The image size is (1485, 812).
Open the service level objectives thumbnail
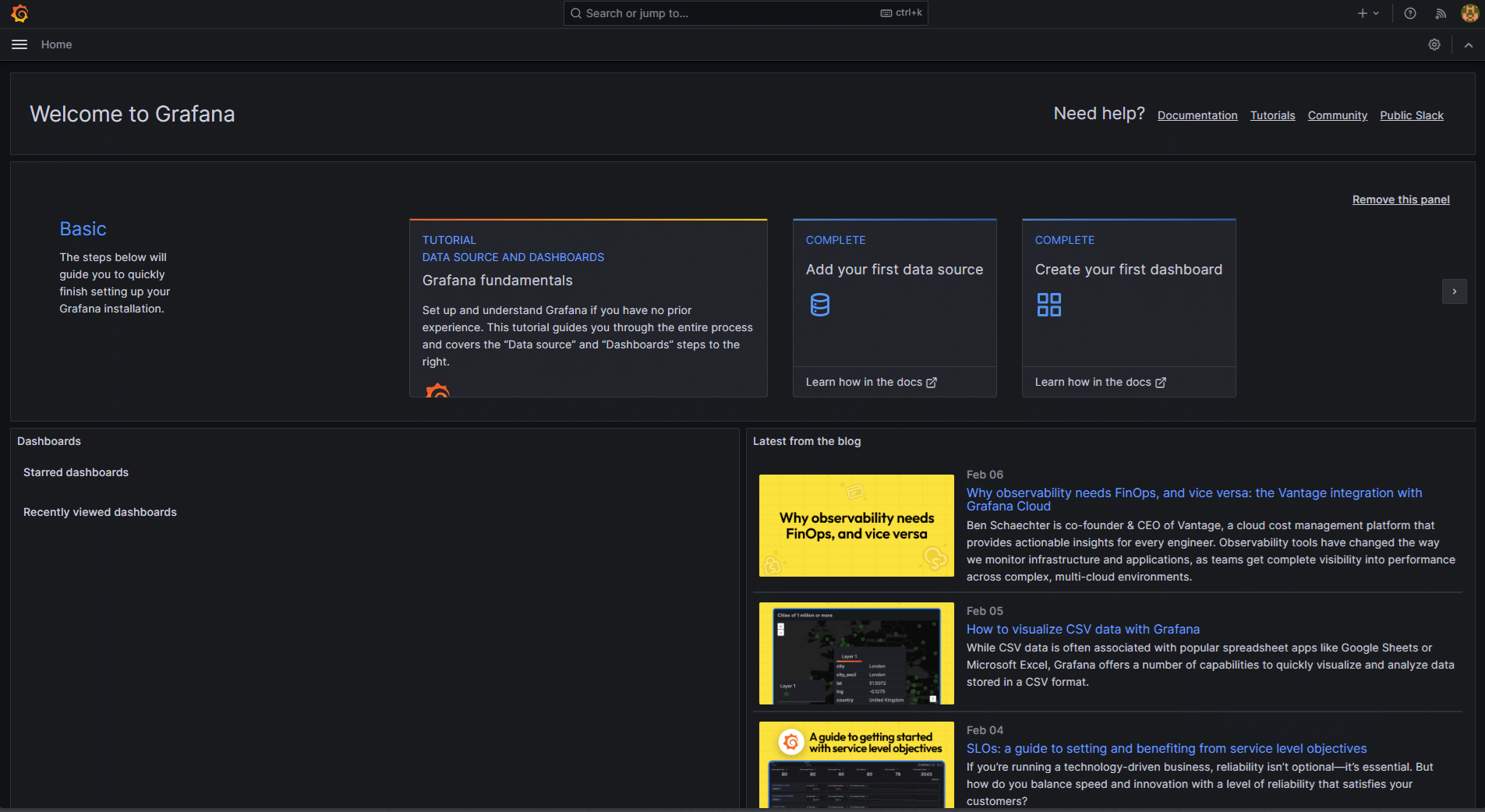pyautogui.click(x=857, y=764)
